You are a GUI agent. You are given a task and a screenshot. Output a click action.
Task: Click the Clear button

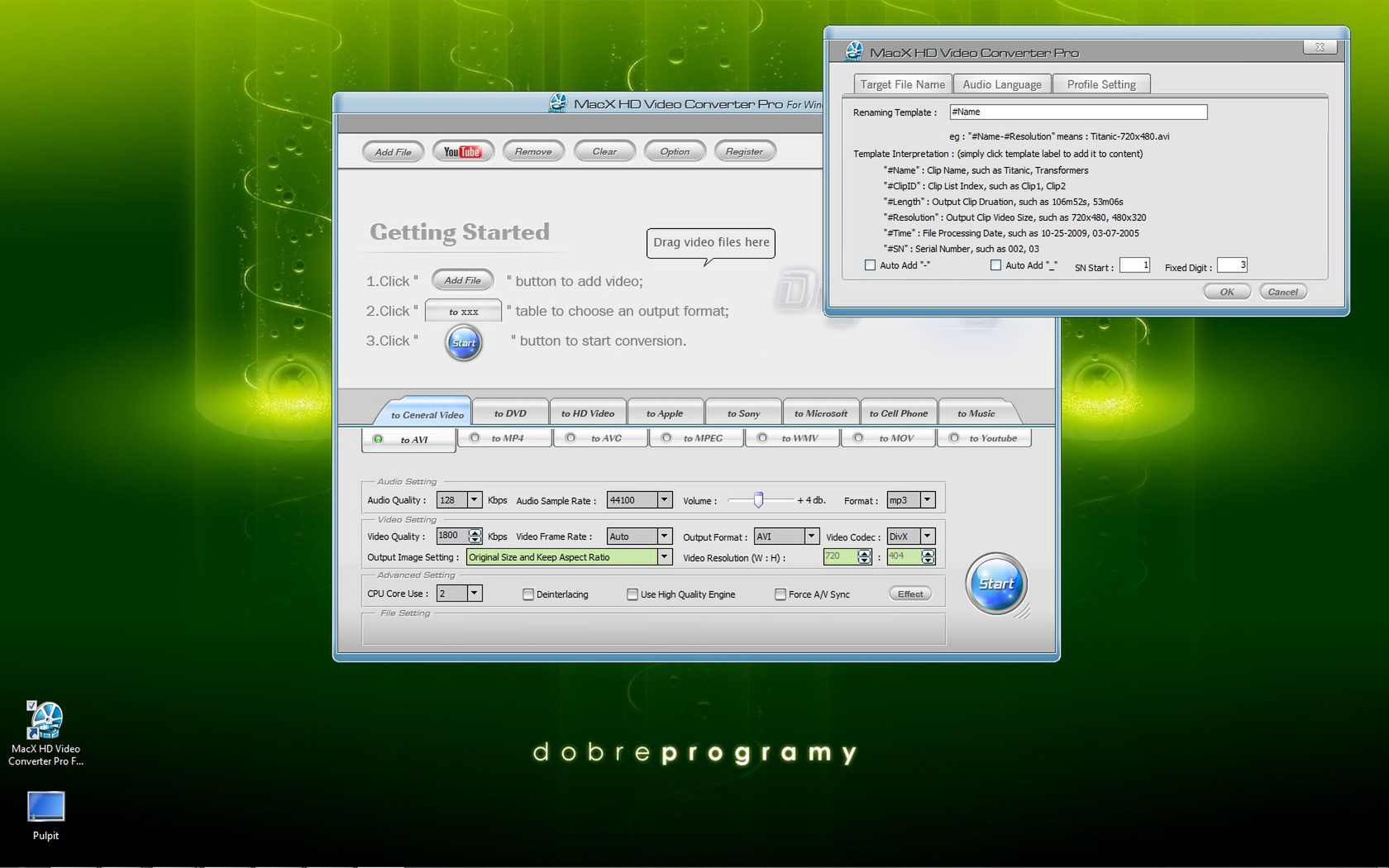[x=604, y=151]
